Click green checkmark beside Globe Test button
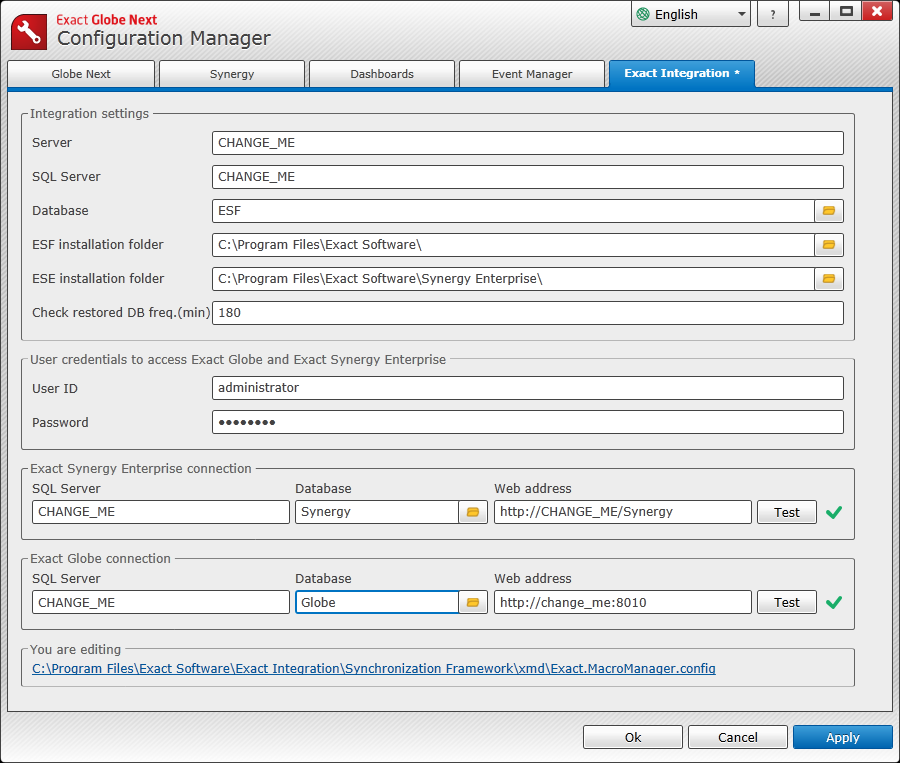 833,602
